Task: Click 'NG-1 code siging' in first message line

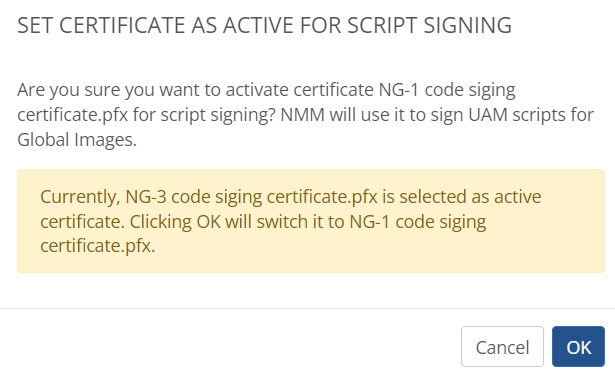Action: (x=447, y=90)
